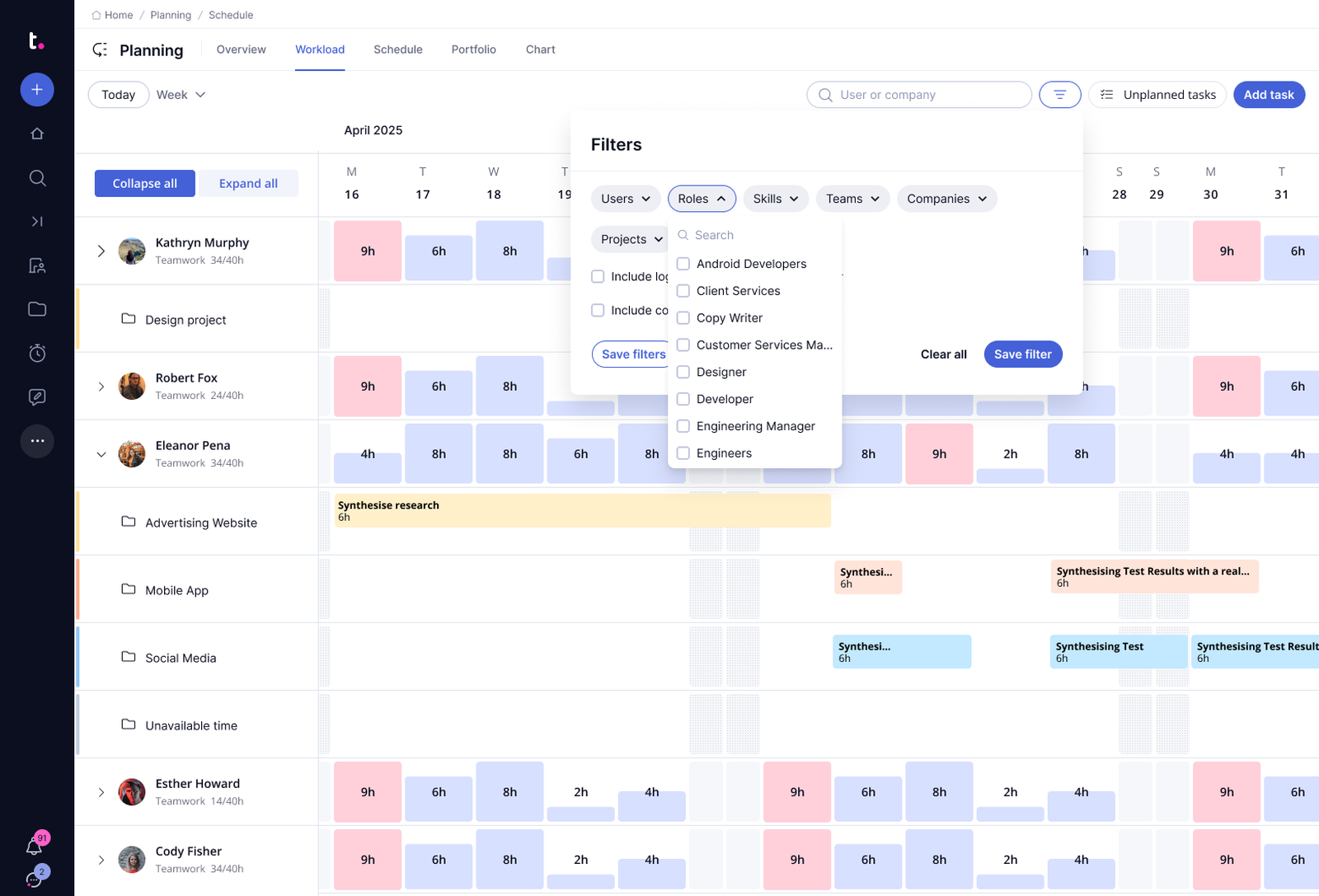This screenshot has width=1319, height=896.
Task: Check the Android Developers role checkbox
Action: pyautogui.click(x=683, y=264)
